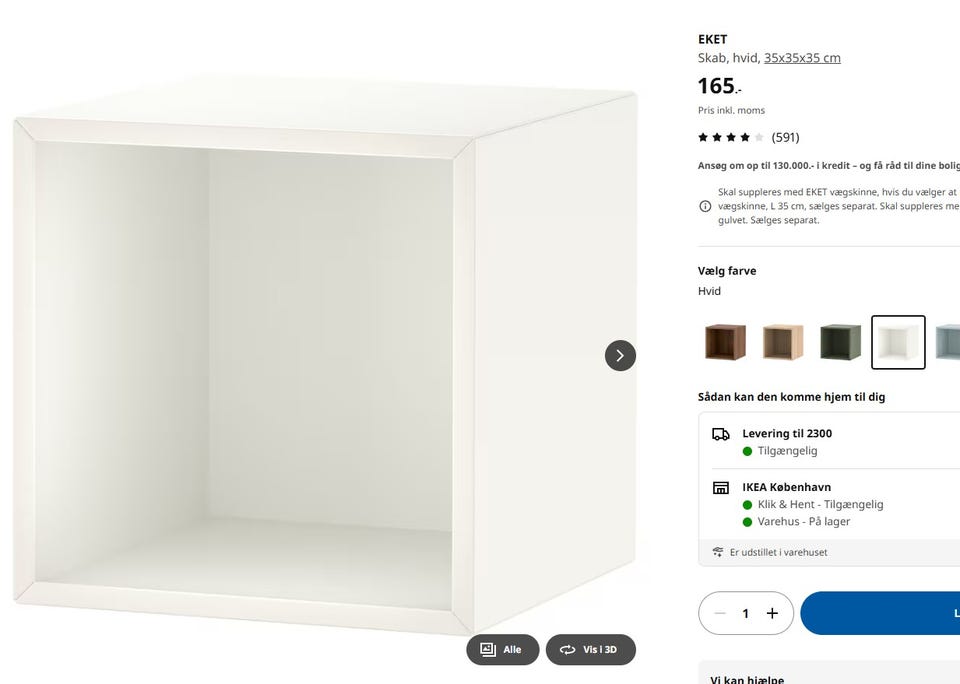Decrease quantity with the minus button
The width and height of the screenshot is (960, 684).
click(720, 613)
